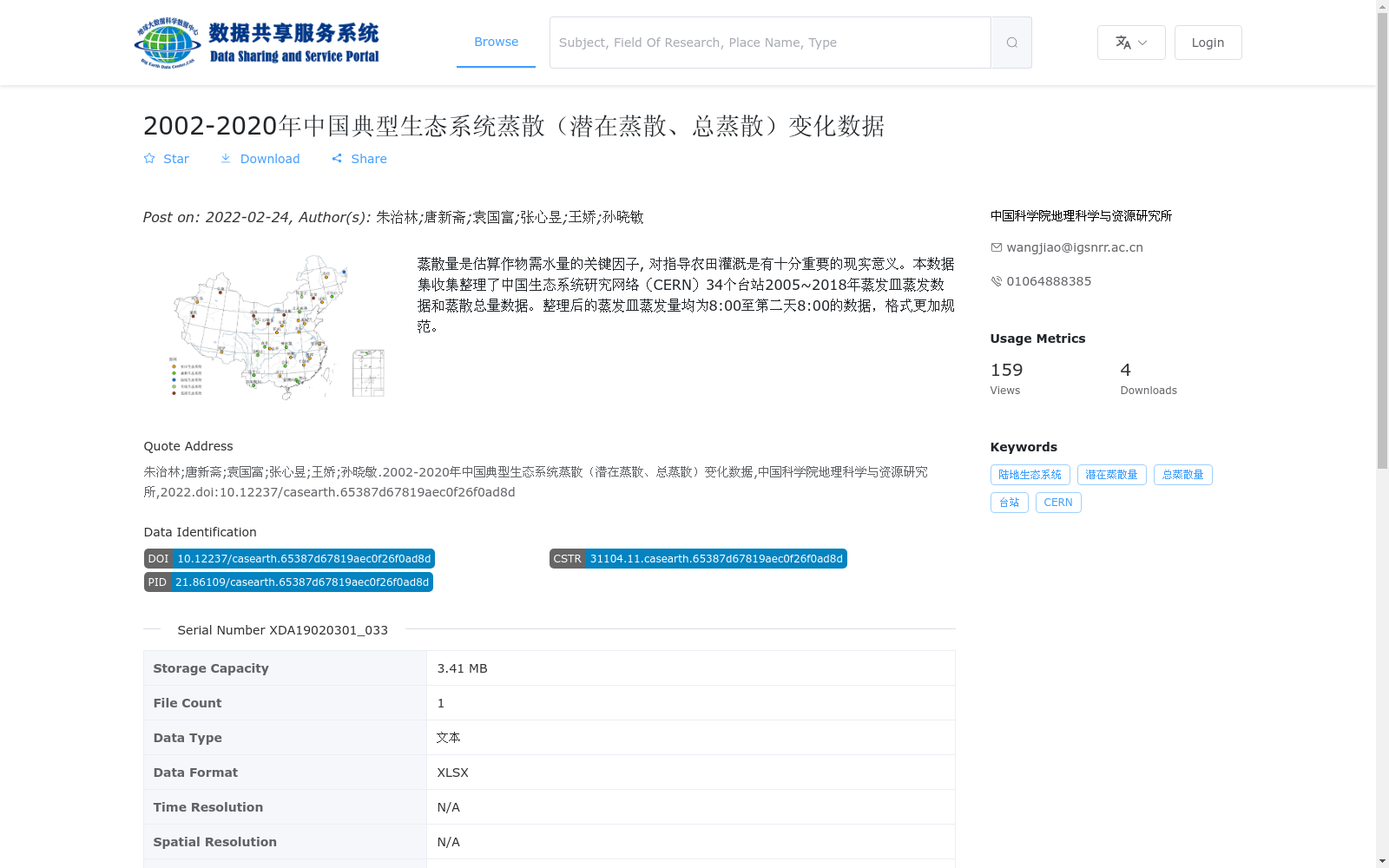Click the Time Resolution N/A value
1389x868 pixels.
pos(448,807)
